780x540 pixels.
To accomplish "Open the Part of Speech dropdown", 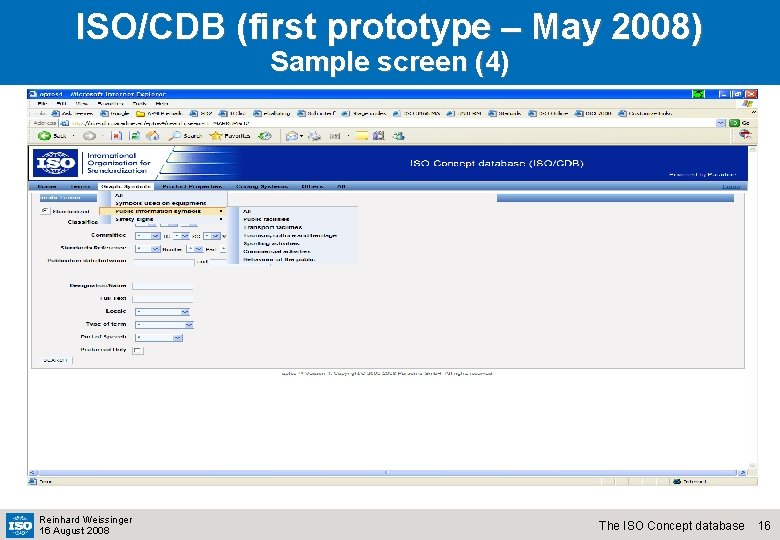I will pyautogui.click(x=159, y=338).
